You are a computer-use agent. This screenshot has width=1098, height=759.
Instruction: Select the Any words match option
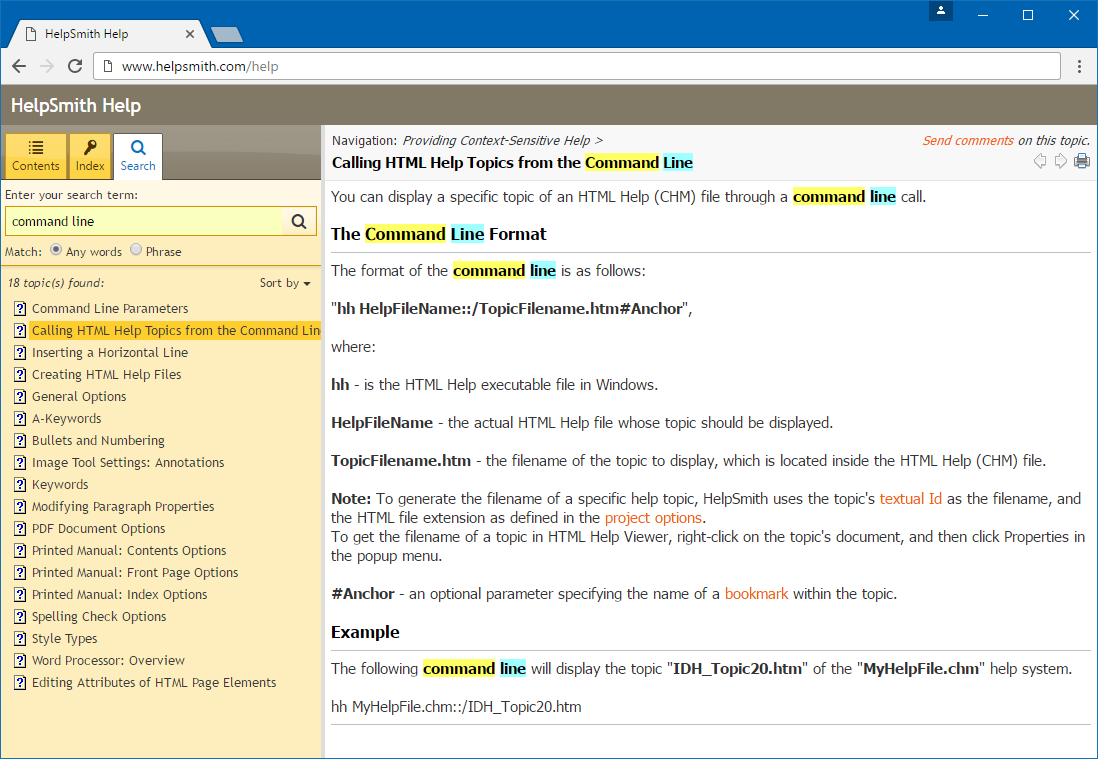point(56,249)
